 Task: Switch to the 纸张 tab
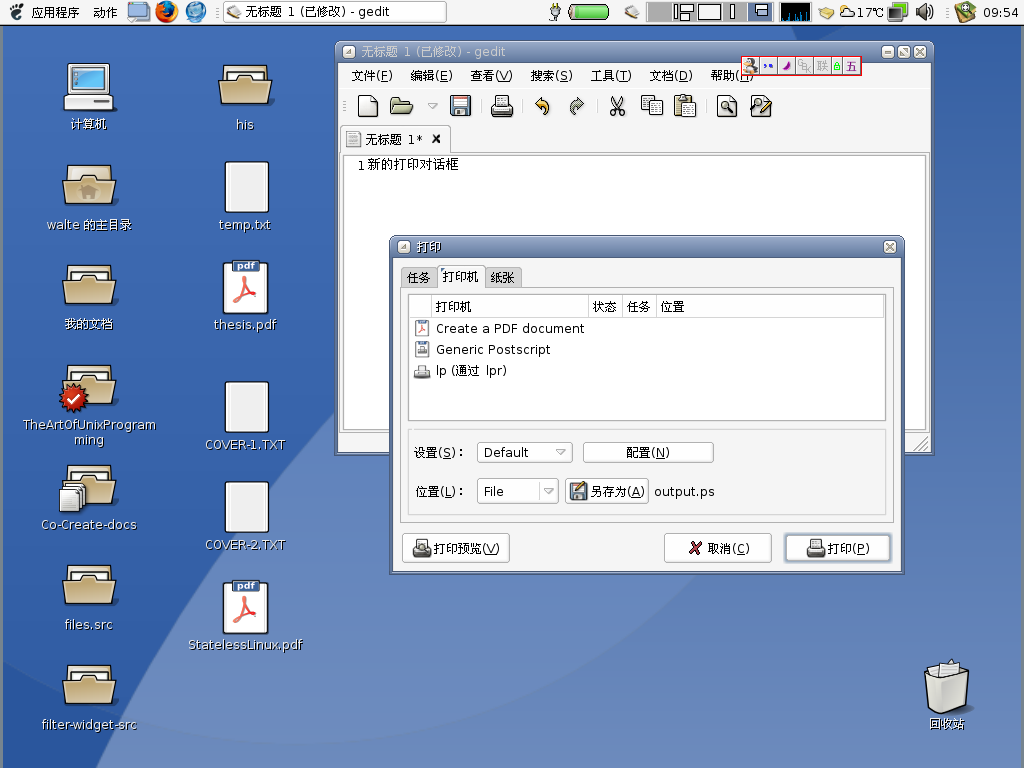[502, 278]
